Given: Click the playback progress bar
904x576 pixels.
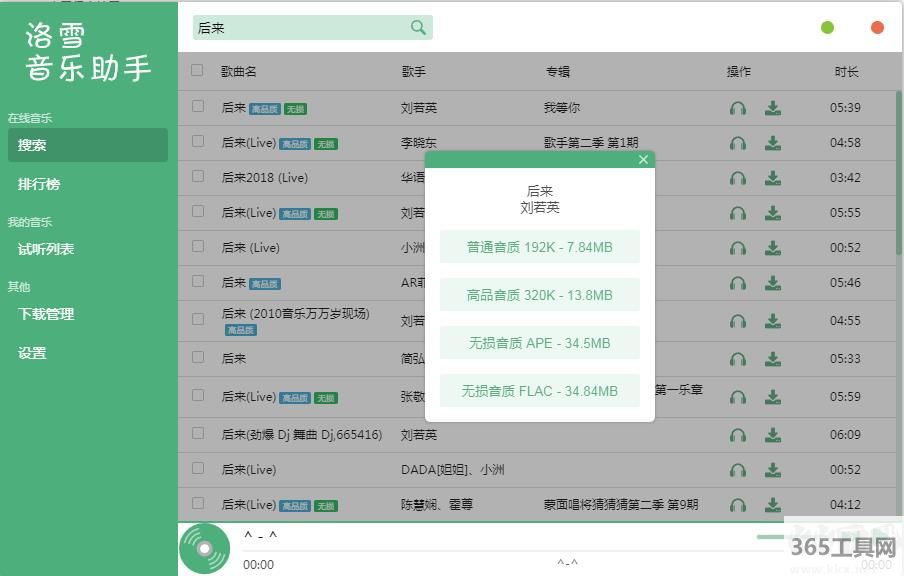Looking at the screenshot, I should click(x=500, y=551).
